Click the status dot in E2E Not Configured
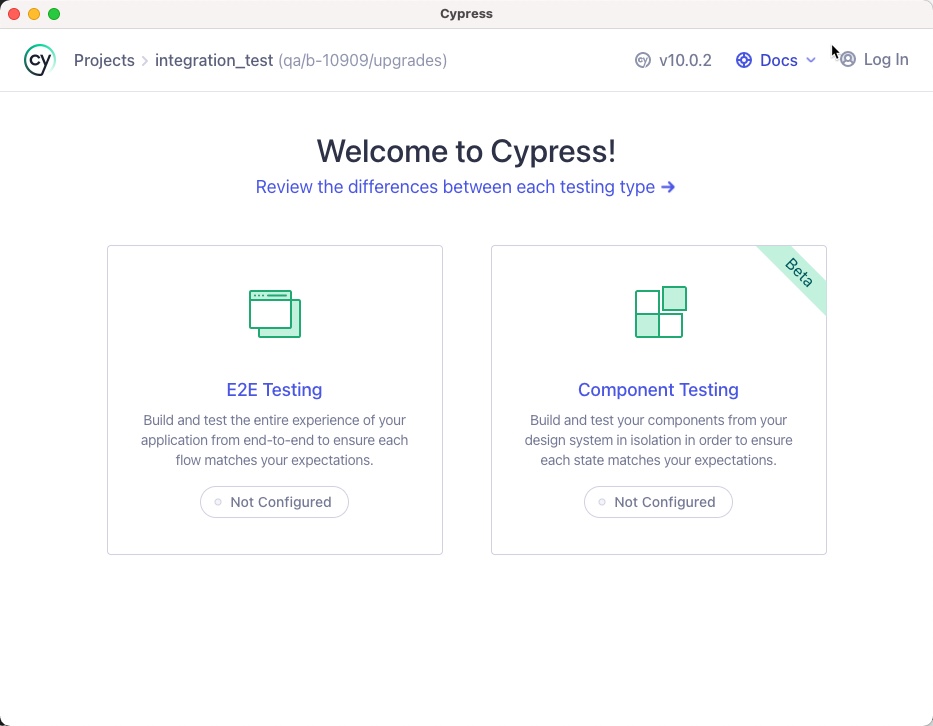The height and width of the screenshot is (726, 933). coord(218,502)
